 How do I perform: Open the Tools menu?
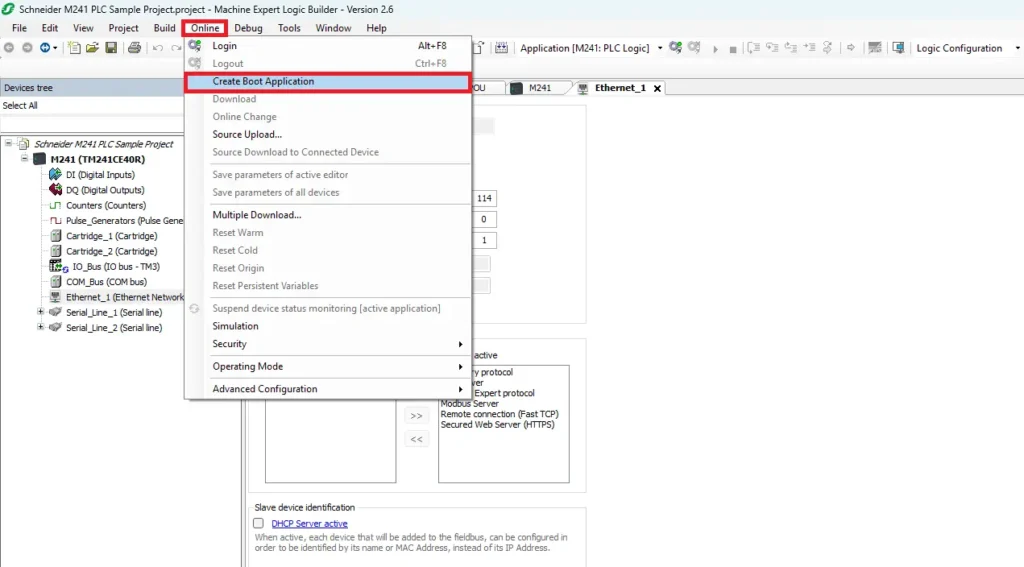tap(289, 28)
